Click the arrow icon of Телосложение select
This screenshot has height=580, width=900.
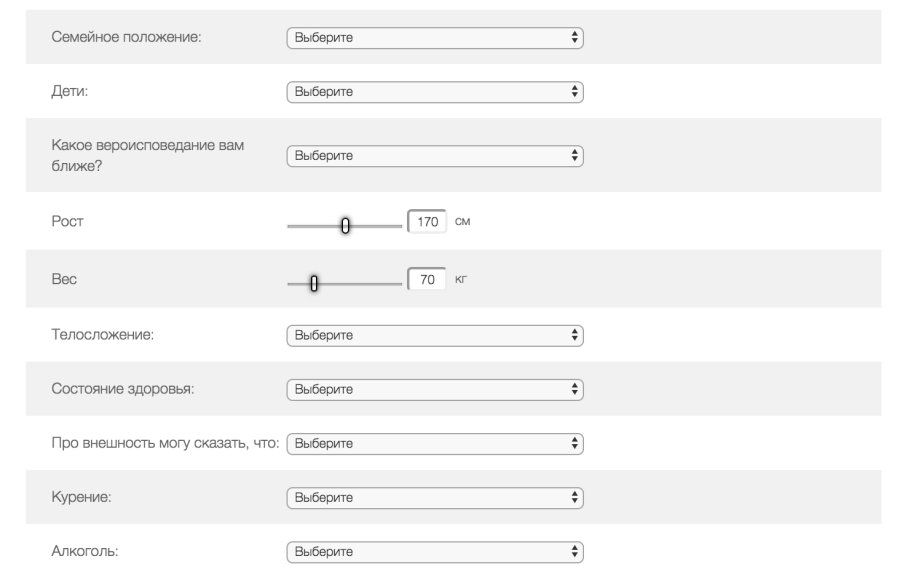pos(574,334)
